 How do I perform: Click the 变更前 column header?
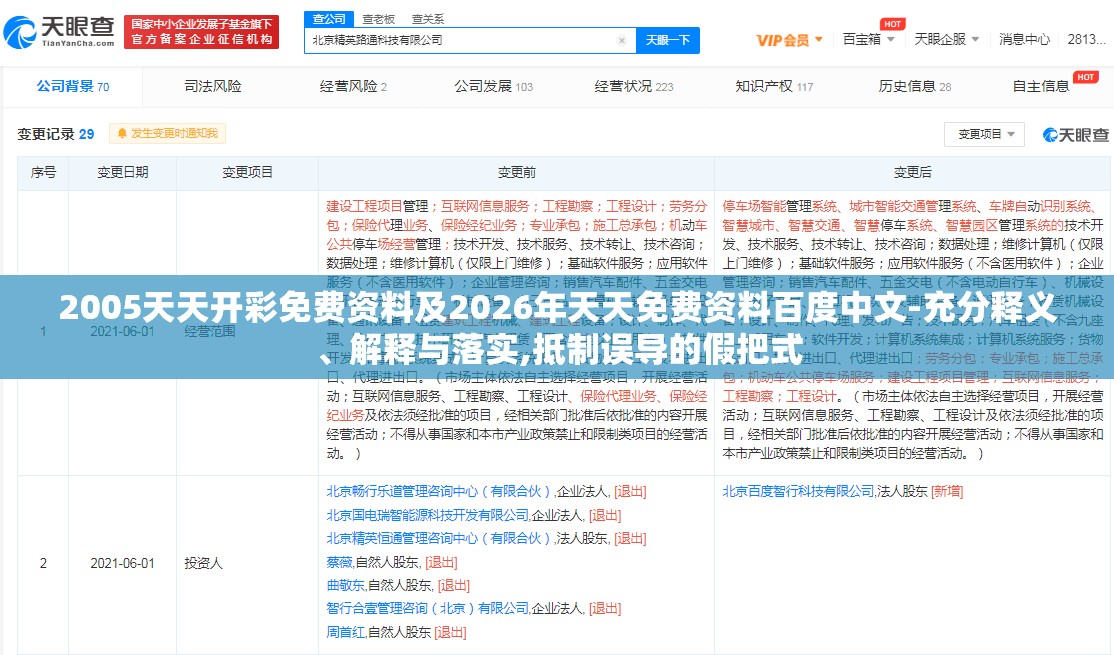tap(517, 173)
